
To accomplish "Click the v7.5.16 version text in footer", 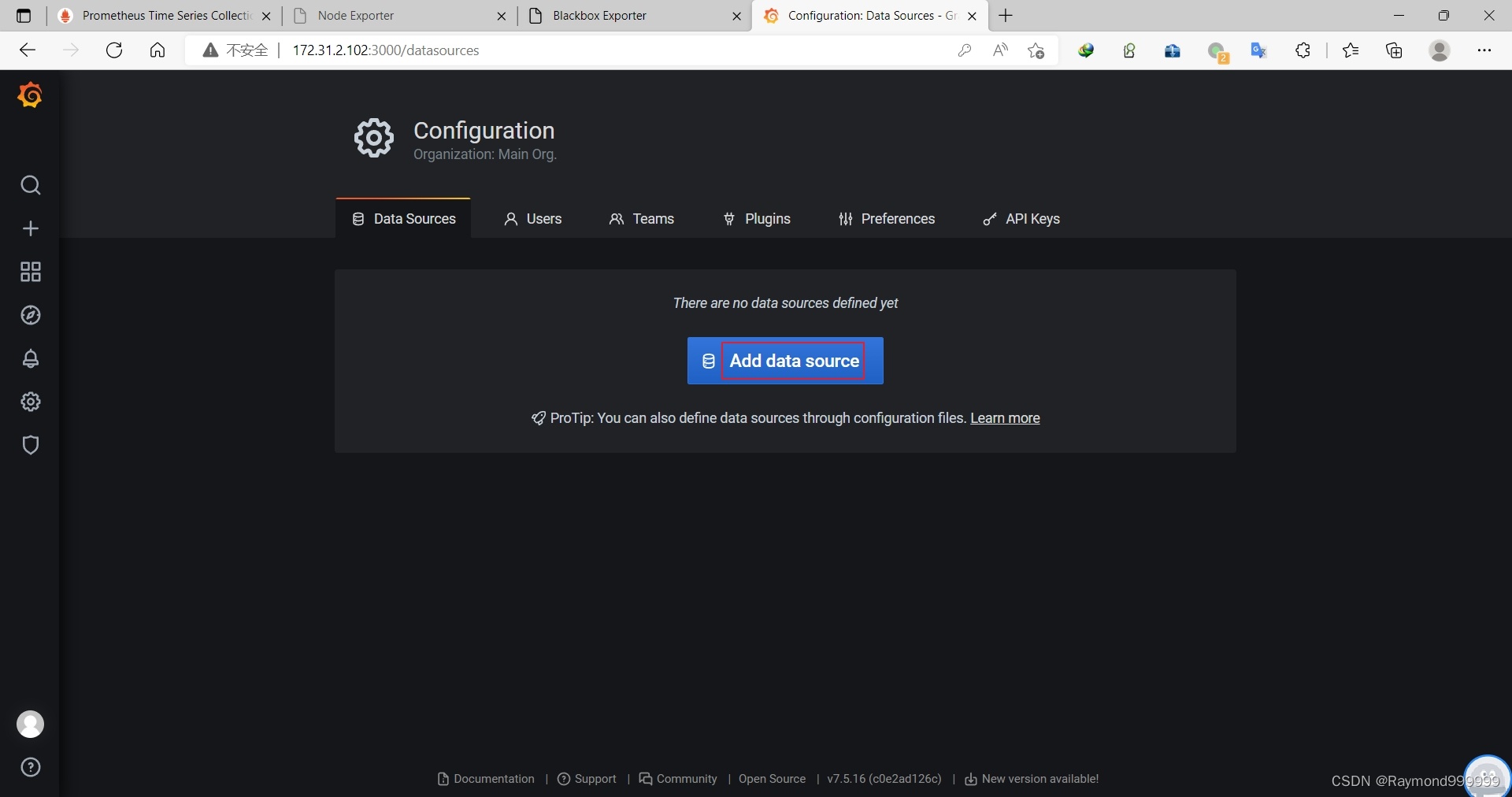I will (884, 779).
